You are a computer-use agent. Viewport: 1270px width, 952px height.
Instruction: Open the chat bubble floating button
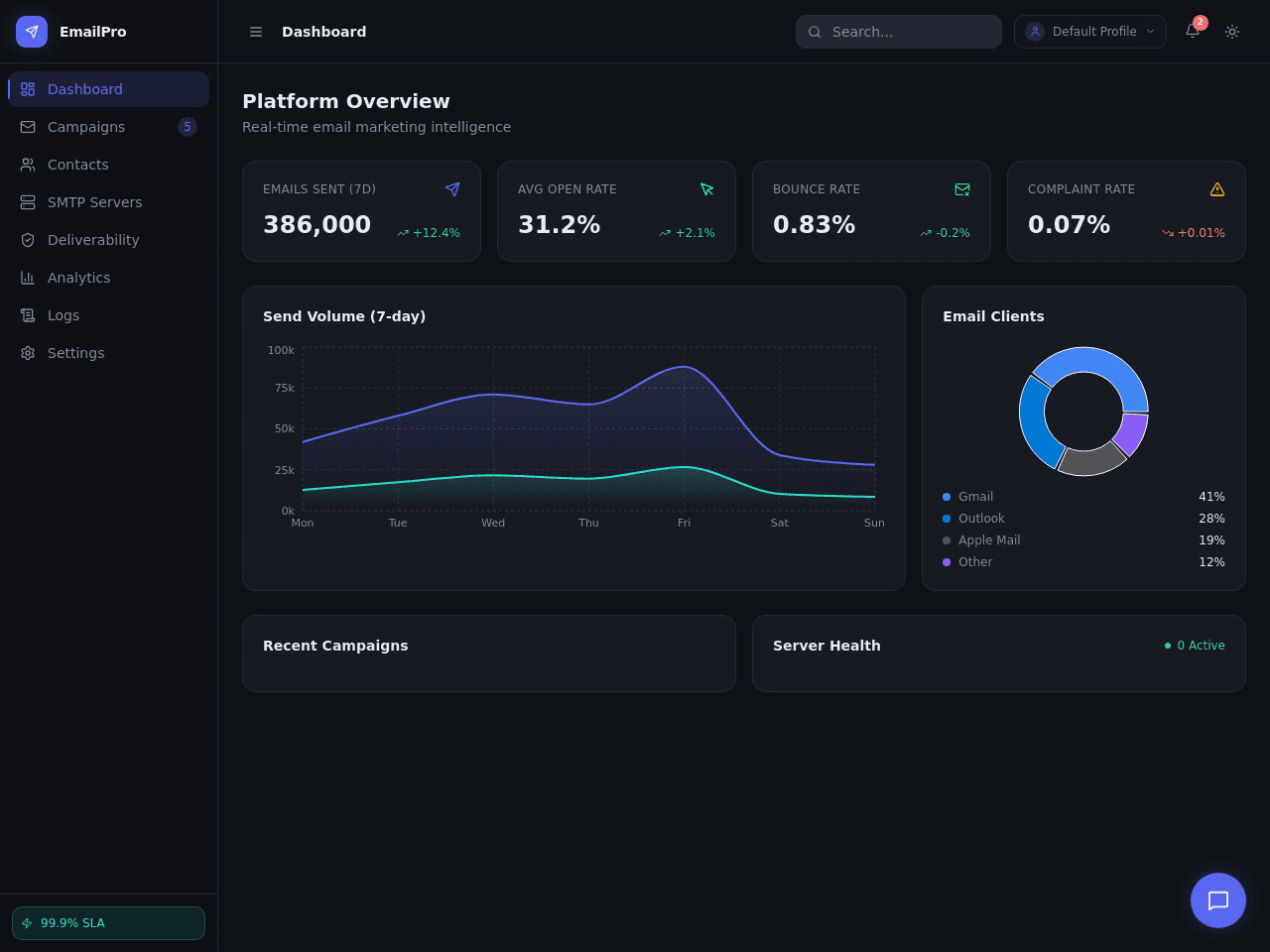pos(1218,900)
